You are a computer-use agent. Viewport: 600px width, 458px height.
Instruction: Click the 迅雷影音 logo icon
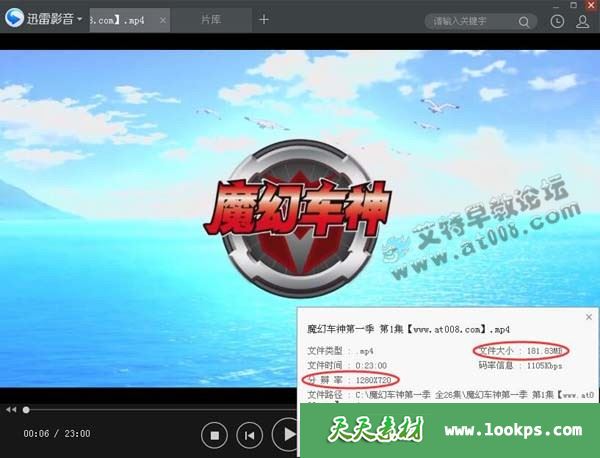pos(13,19)
